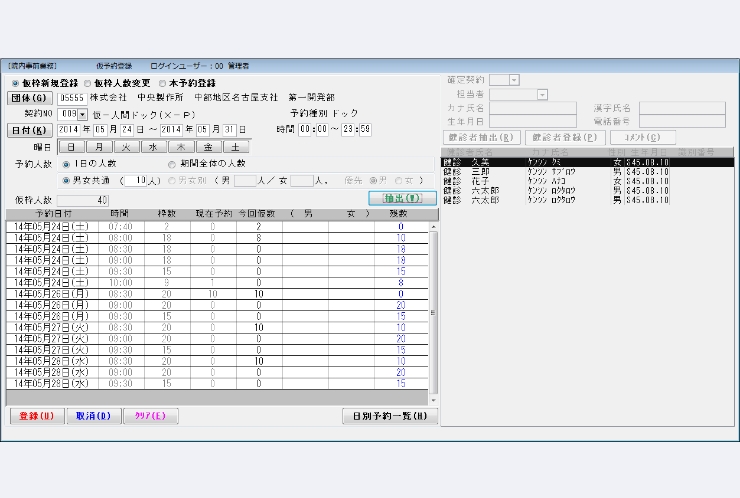
Task: Click the 仮枠人数 field showing 40
Action: [83, 200]
